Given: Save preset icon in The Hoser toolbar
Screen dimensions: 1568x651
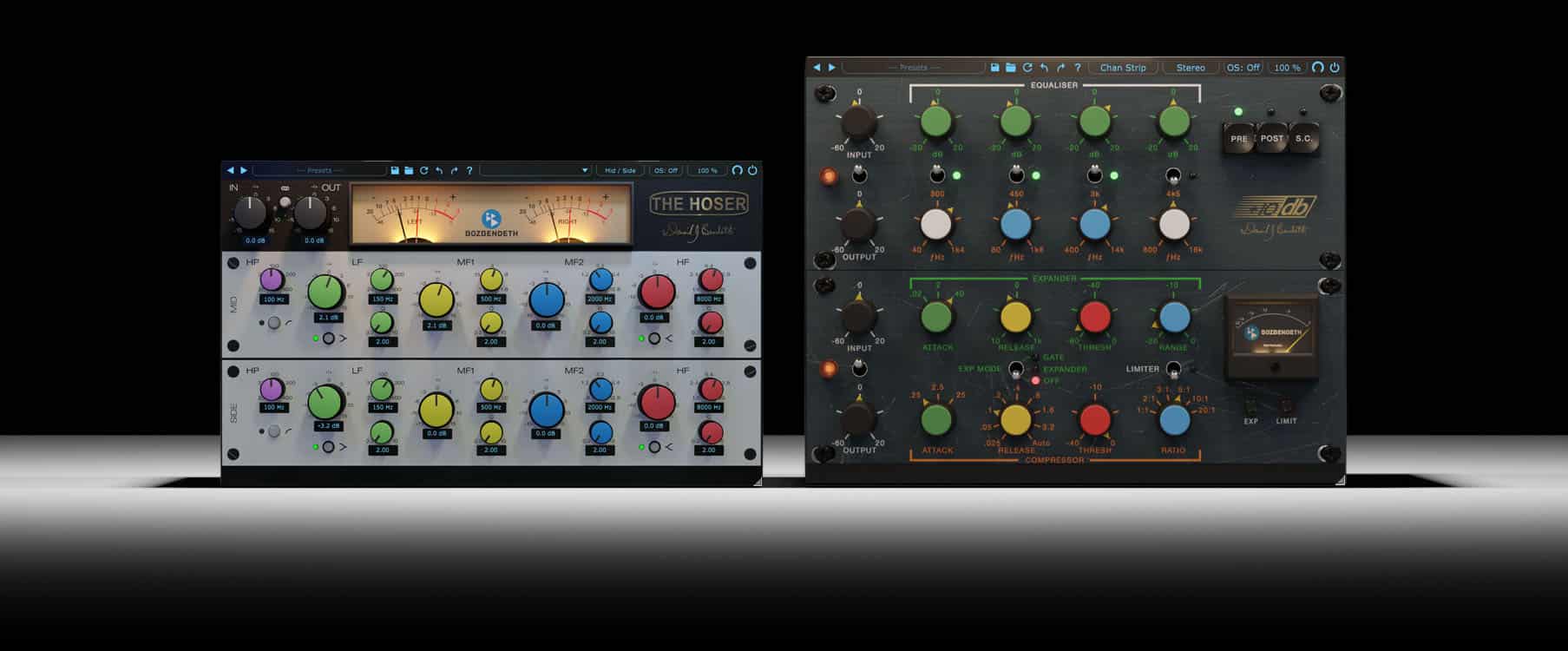Looking at the screenshot, I should pyautogui.click(x=395, y=171).
